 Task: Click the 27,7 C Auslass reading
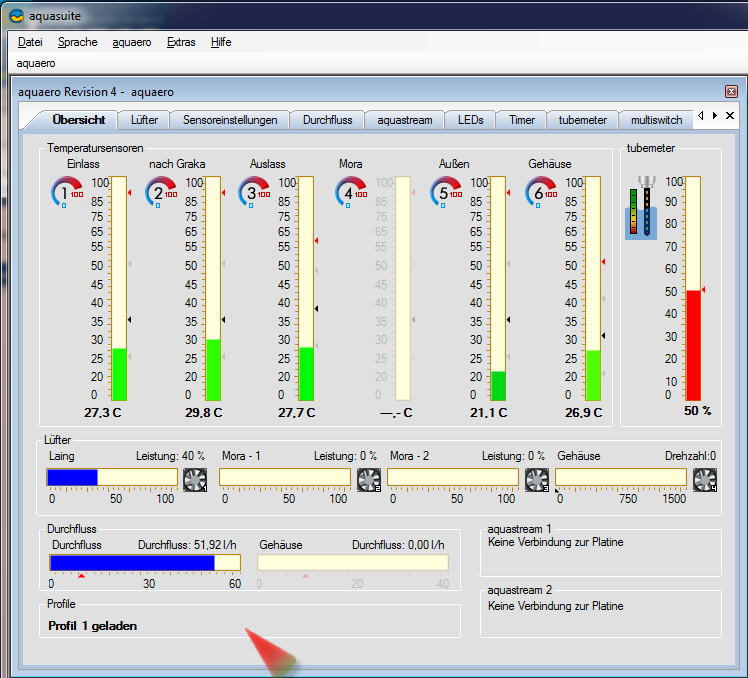pyautogui.click(x=297, y=413)
